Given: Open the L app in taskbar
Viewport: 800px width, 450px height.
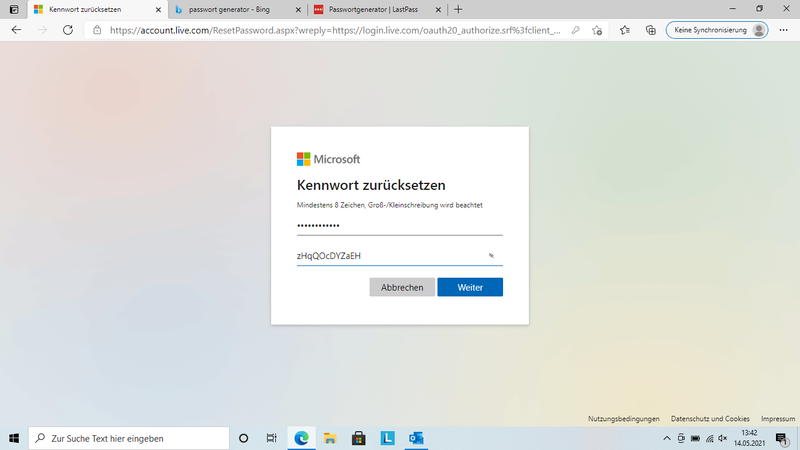Looking at the screenshot, I should [388, 438].
